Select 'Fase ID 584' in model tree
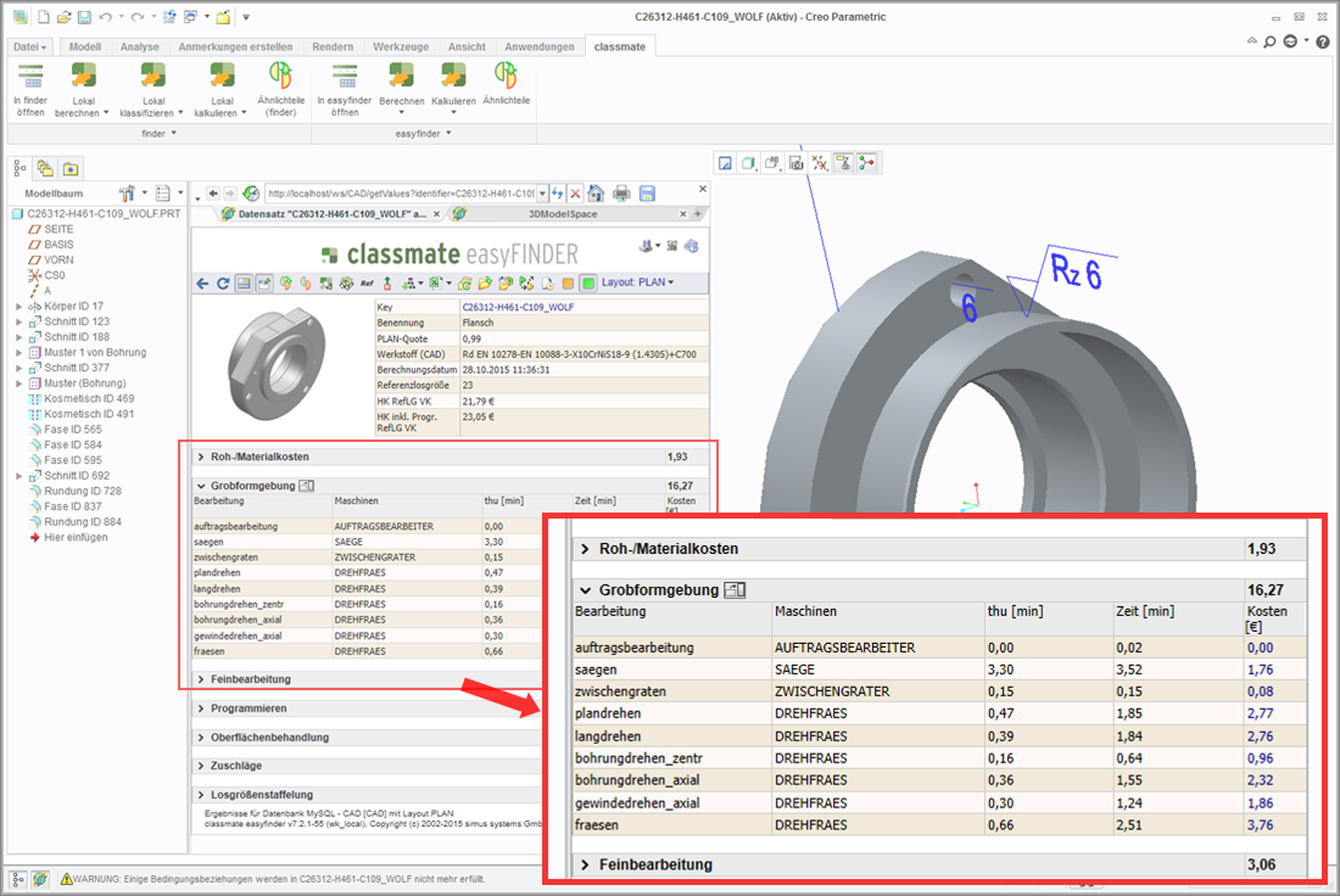 click(73, 445)
